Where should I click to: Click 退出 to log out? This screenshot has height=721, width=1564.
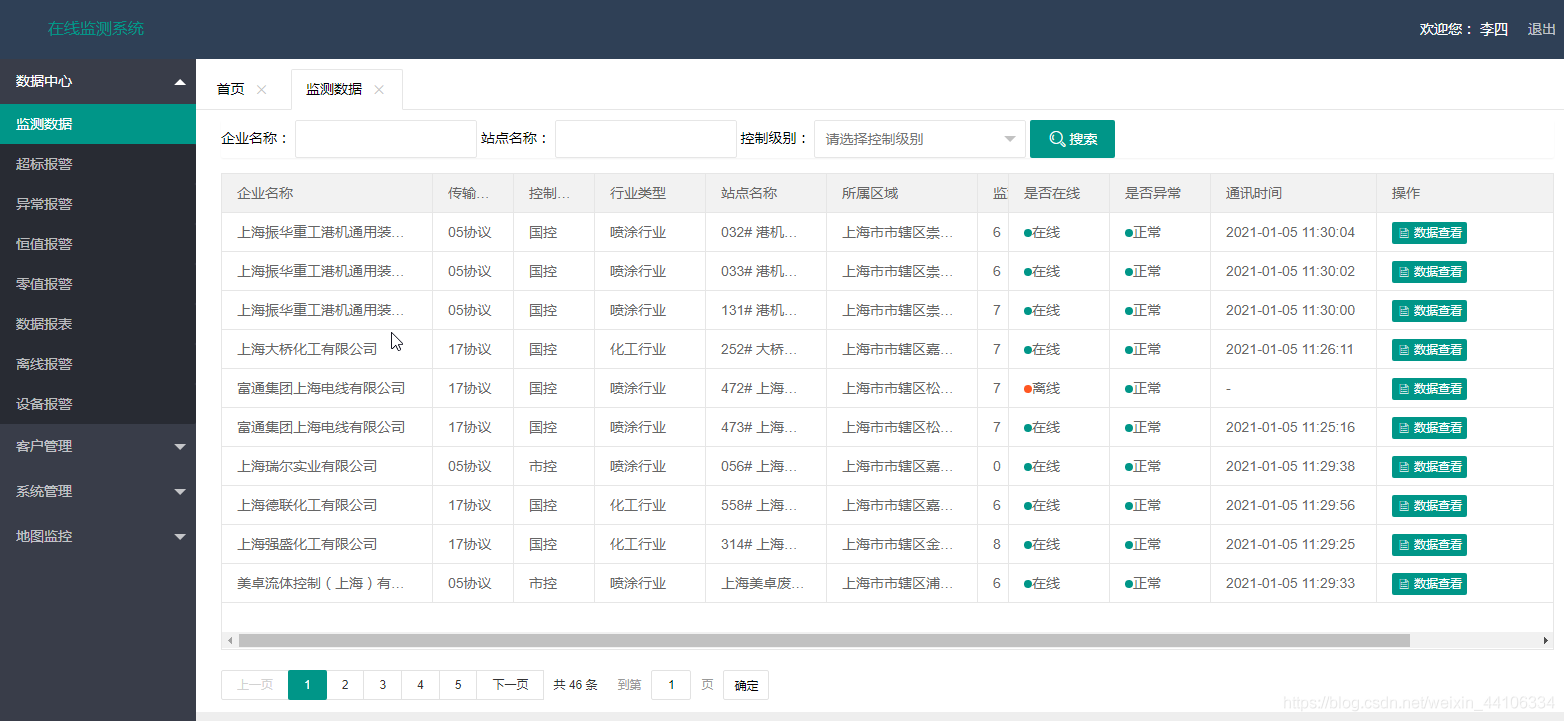(1542, 29)
